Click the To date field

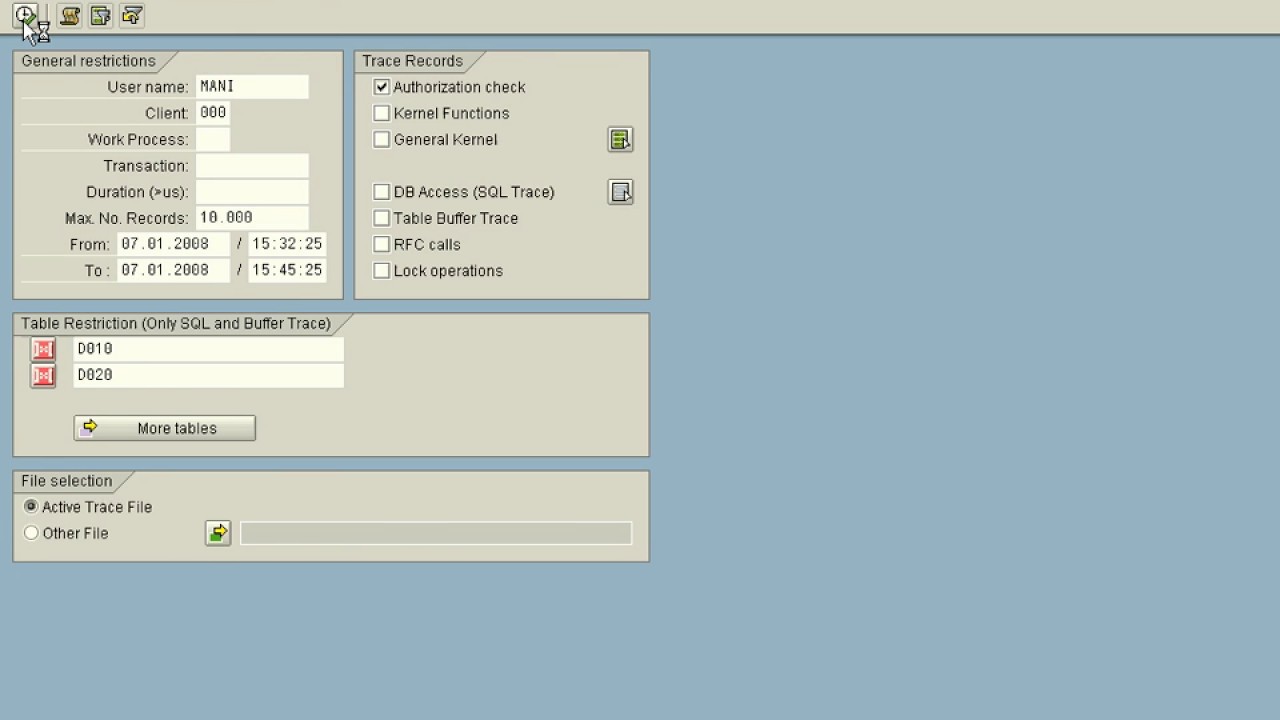click(x=173, y=270)
